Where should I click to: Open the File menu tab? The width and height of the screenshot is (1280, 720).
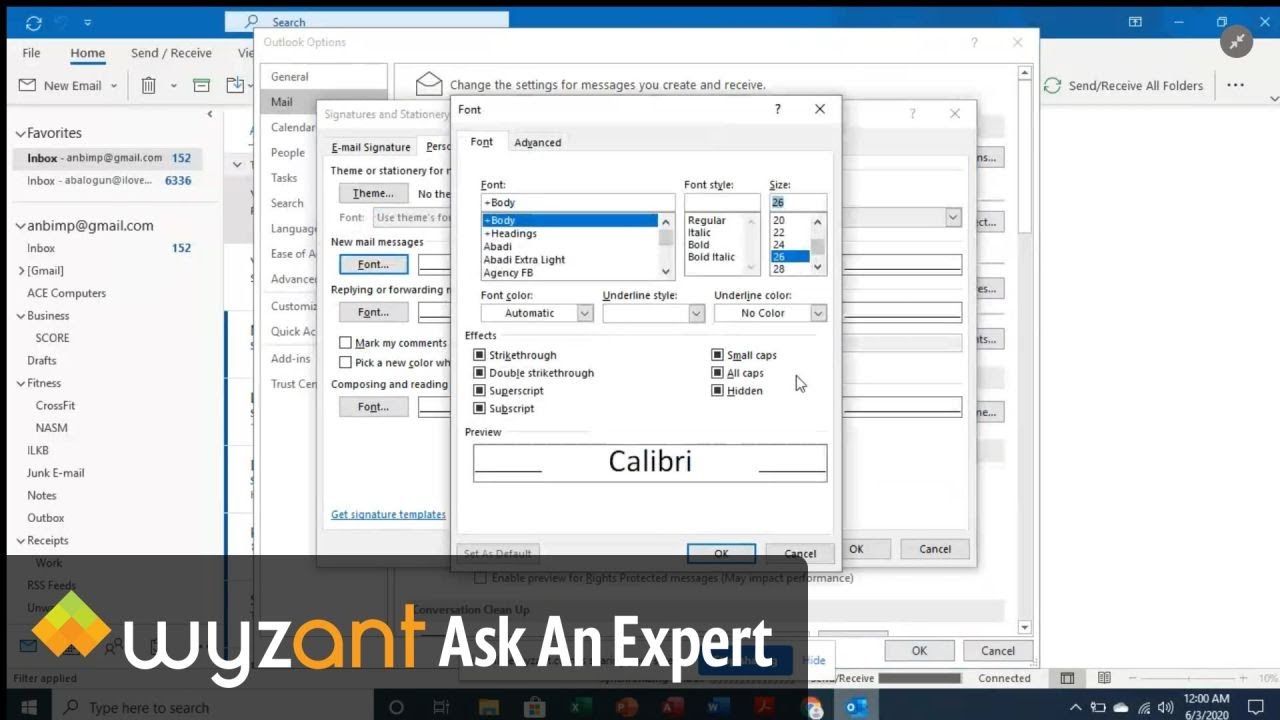coord(31,53)
